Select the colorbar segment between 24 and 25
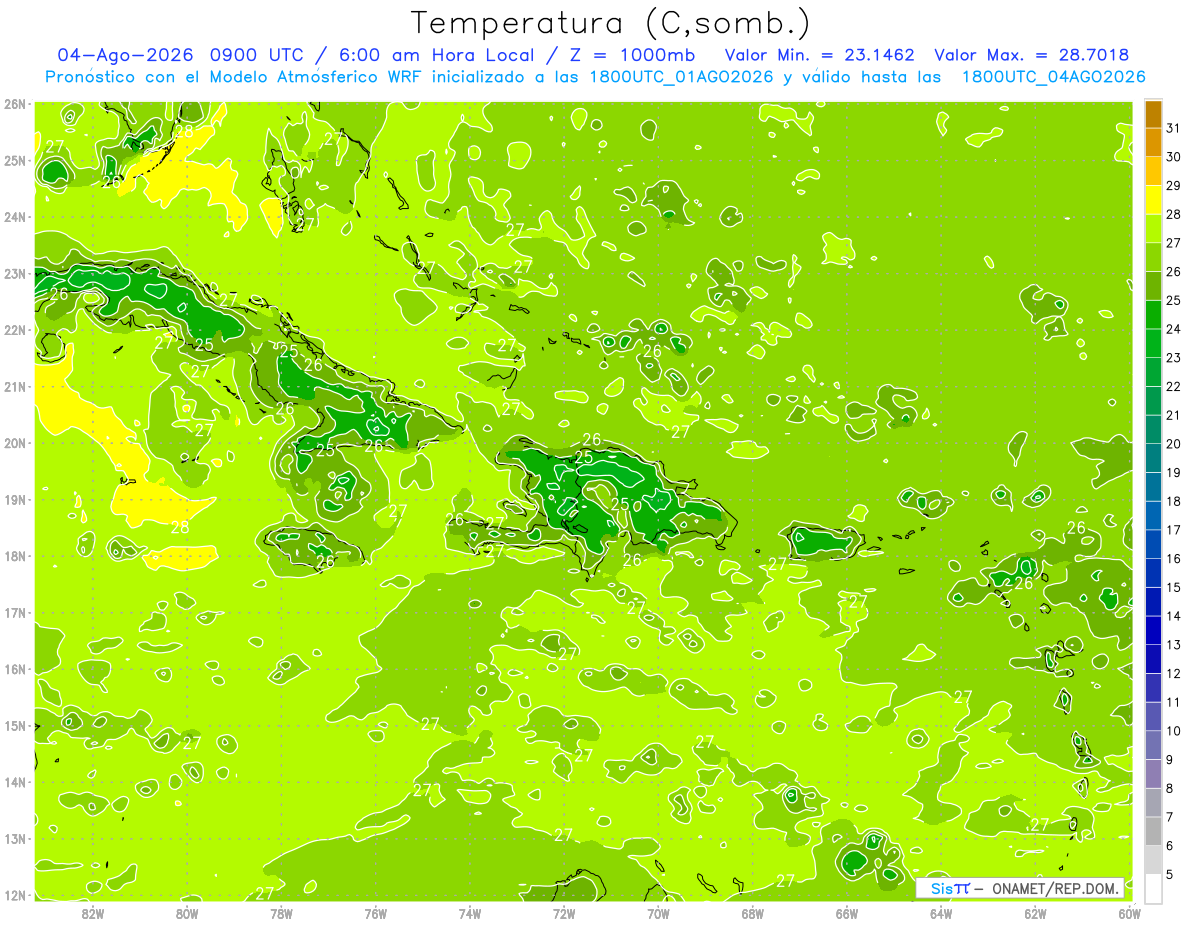 tap(1152, 314)
